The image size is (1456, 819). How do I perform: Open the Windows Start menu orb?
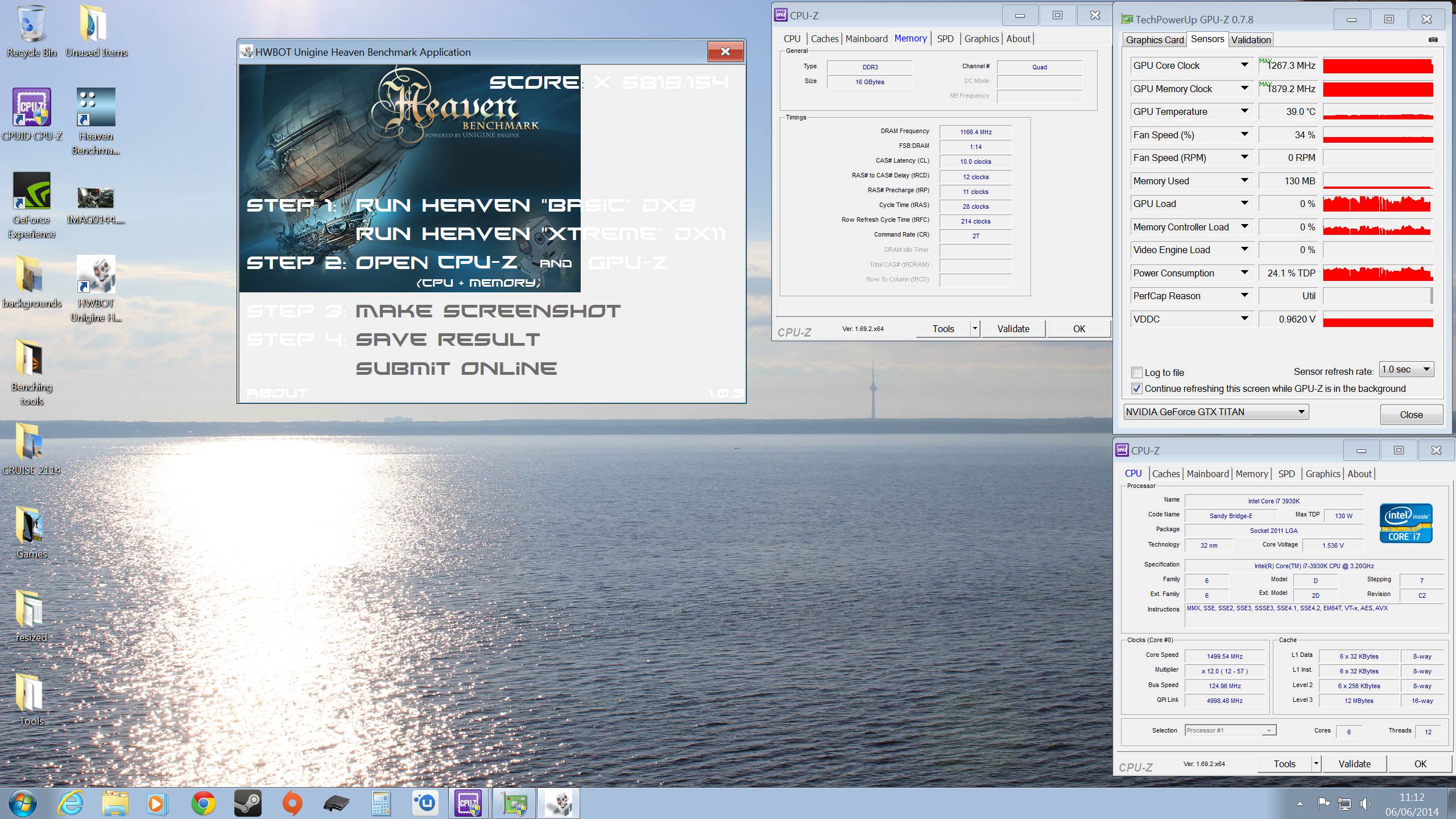pyautogui.click(x=23, y=804)
